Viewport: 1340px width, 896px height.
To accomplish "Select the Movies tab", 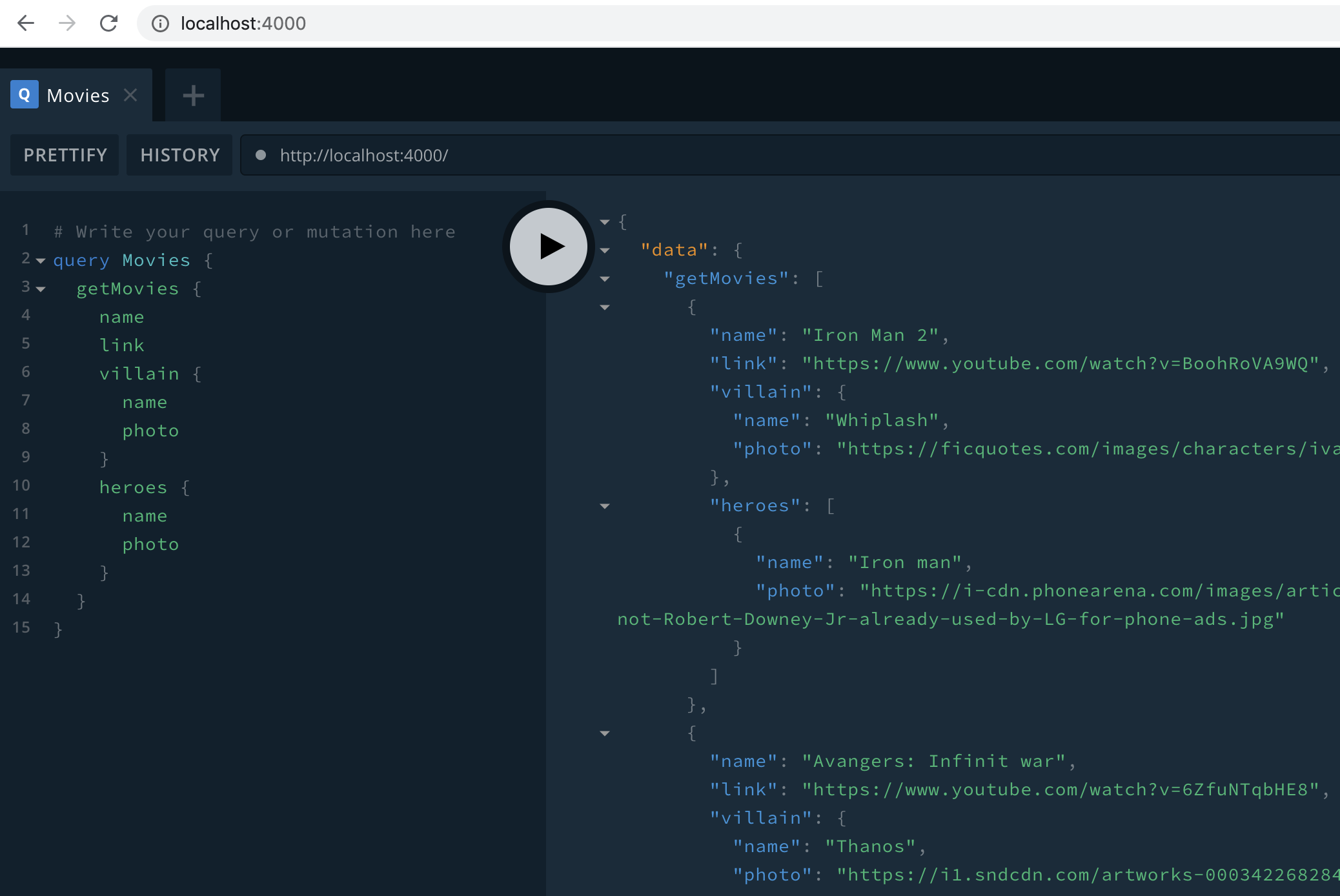I will point(78,96).
